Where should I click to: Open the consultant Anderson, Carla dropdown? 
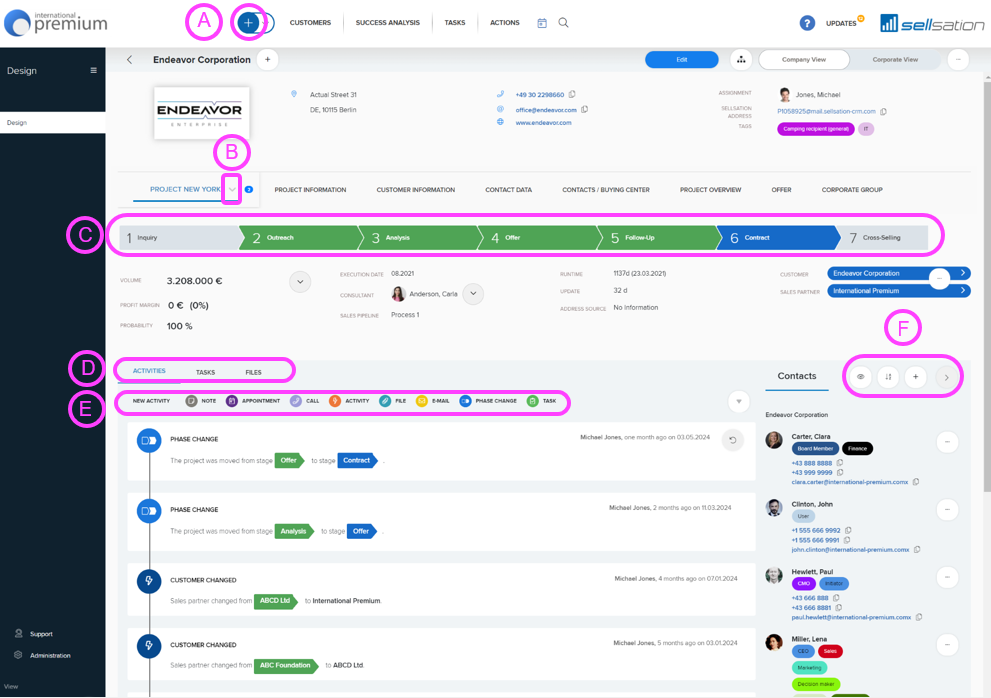[473, 293]
